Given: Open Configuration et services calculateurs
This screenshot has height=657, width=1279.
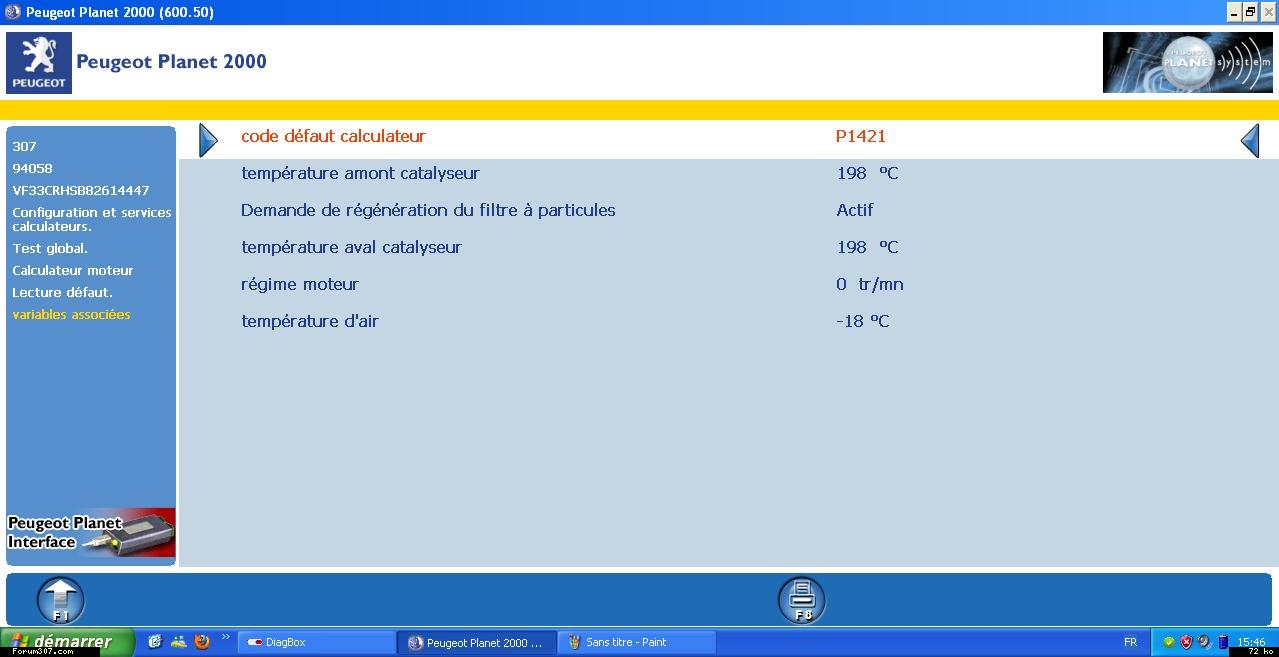Looking at the screenshot, I should 92,219.
